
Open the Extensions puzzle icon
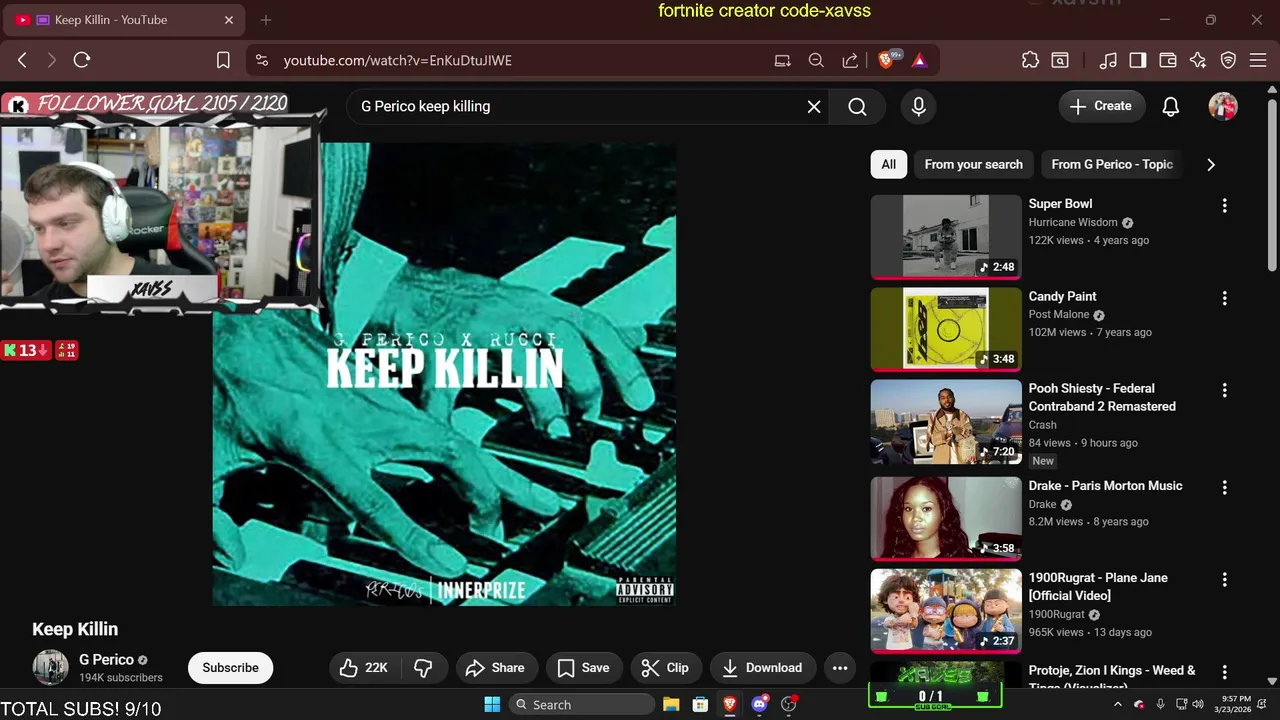point(1030,60)
